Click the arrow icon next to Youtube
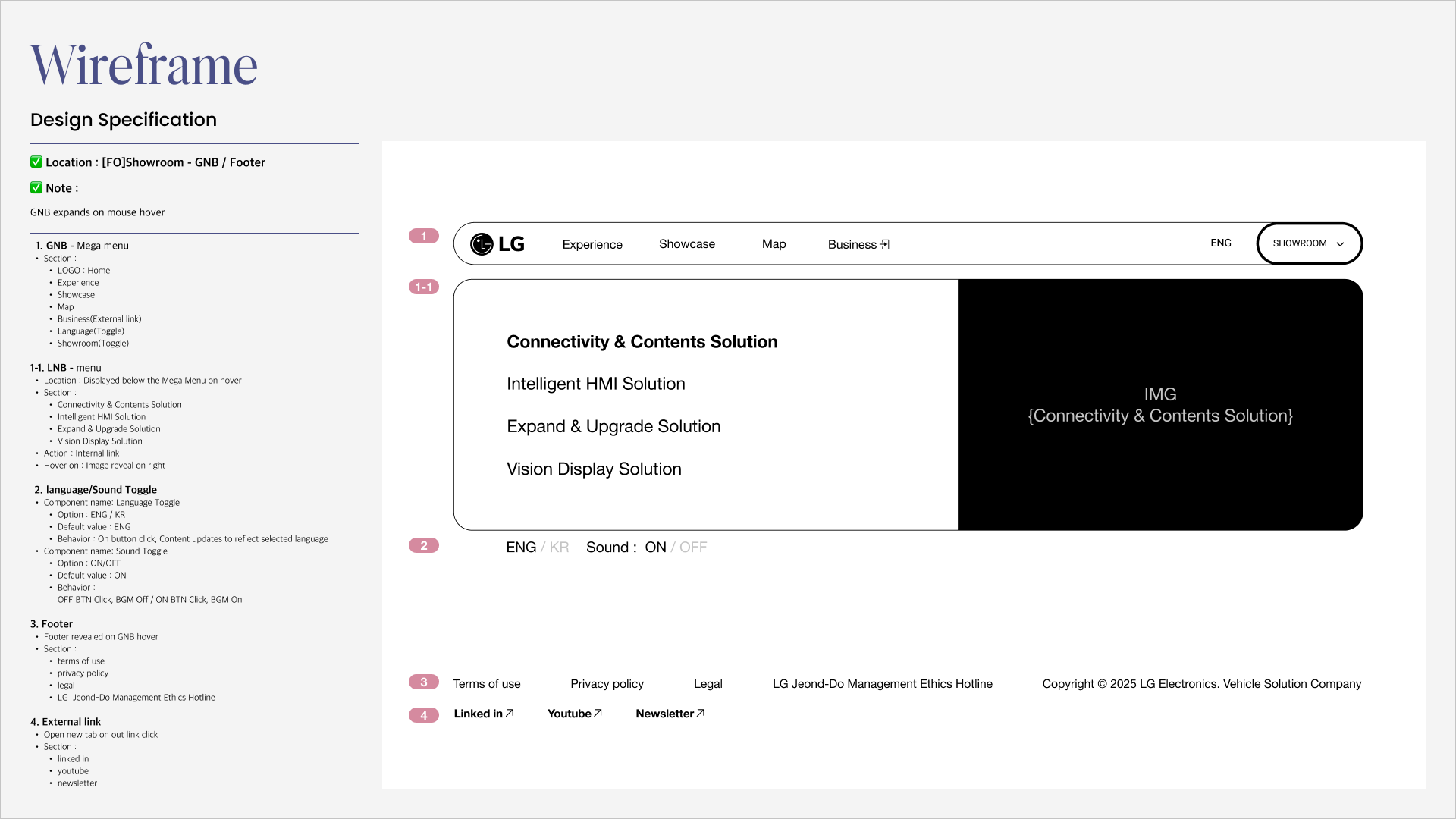This screenshot has height=819, width=1456. pyautogui.click(x=598, y=713)
